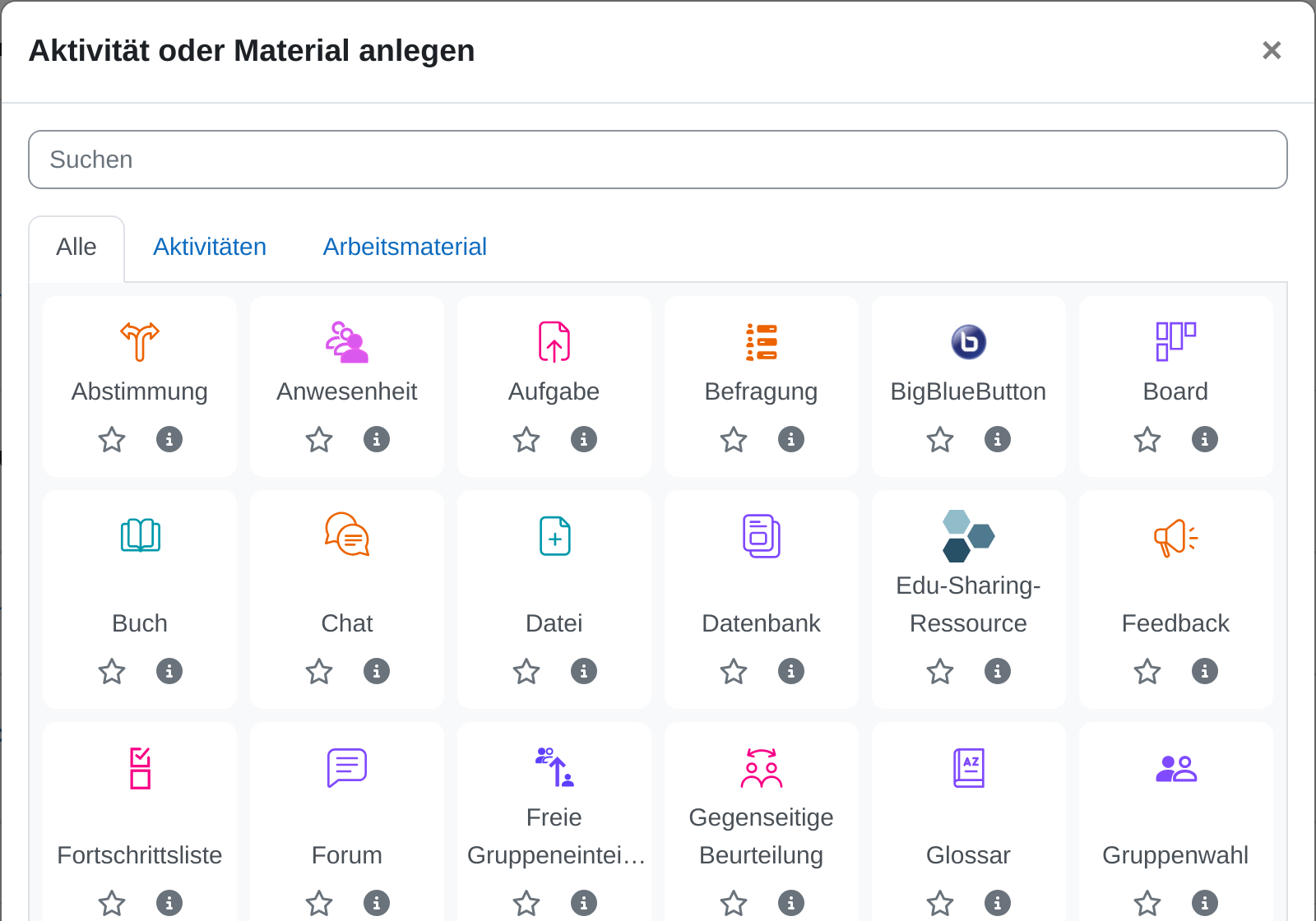The image size is (1316, 921).
Task: Add a Forum activity via its icon
Action: click(x=347, y=768)
